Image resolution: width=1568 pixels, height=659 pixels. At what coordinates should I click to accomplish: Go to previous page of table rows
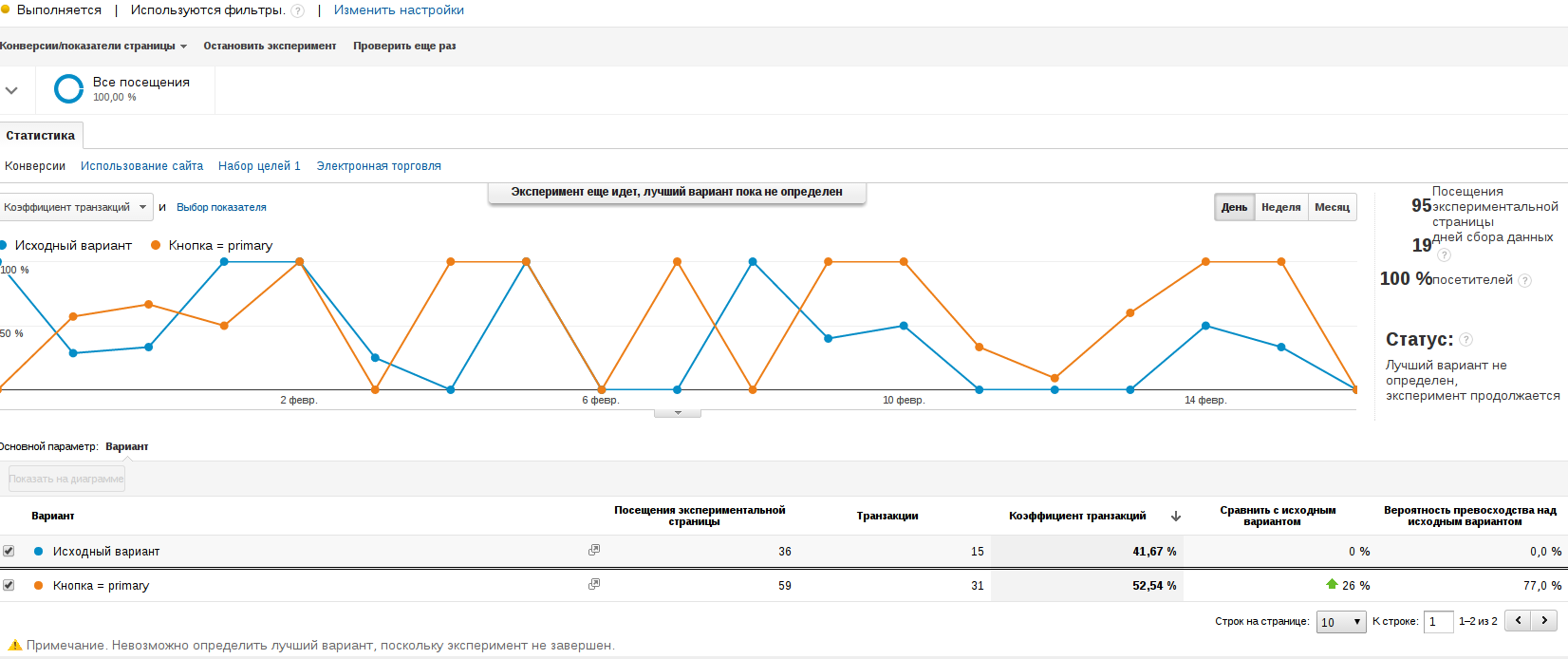(x=1519, y=621)
